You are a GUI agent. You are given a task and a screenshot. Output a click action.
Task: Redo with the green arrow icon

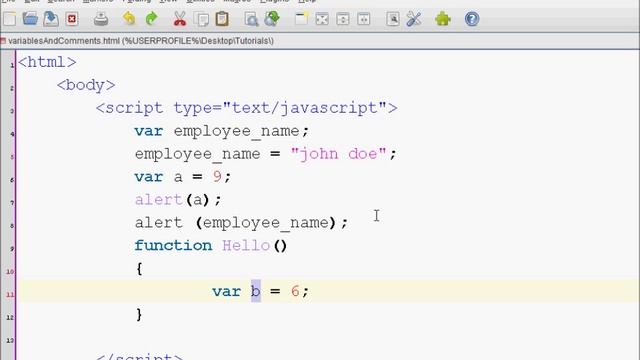[x=151, y=19]
